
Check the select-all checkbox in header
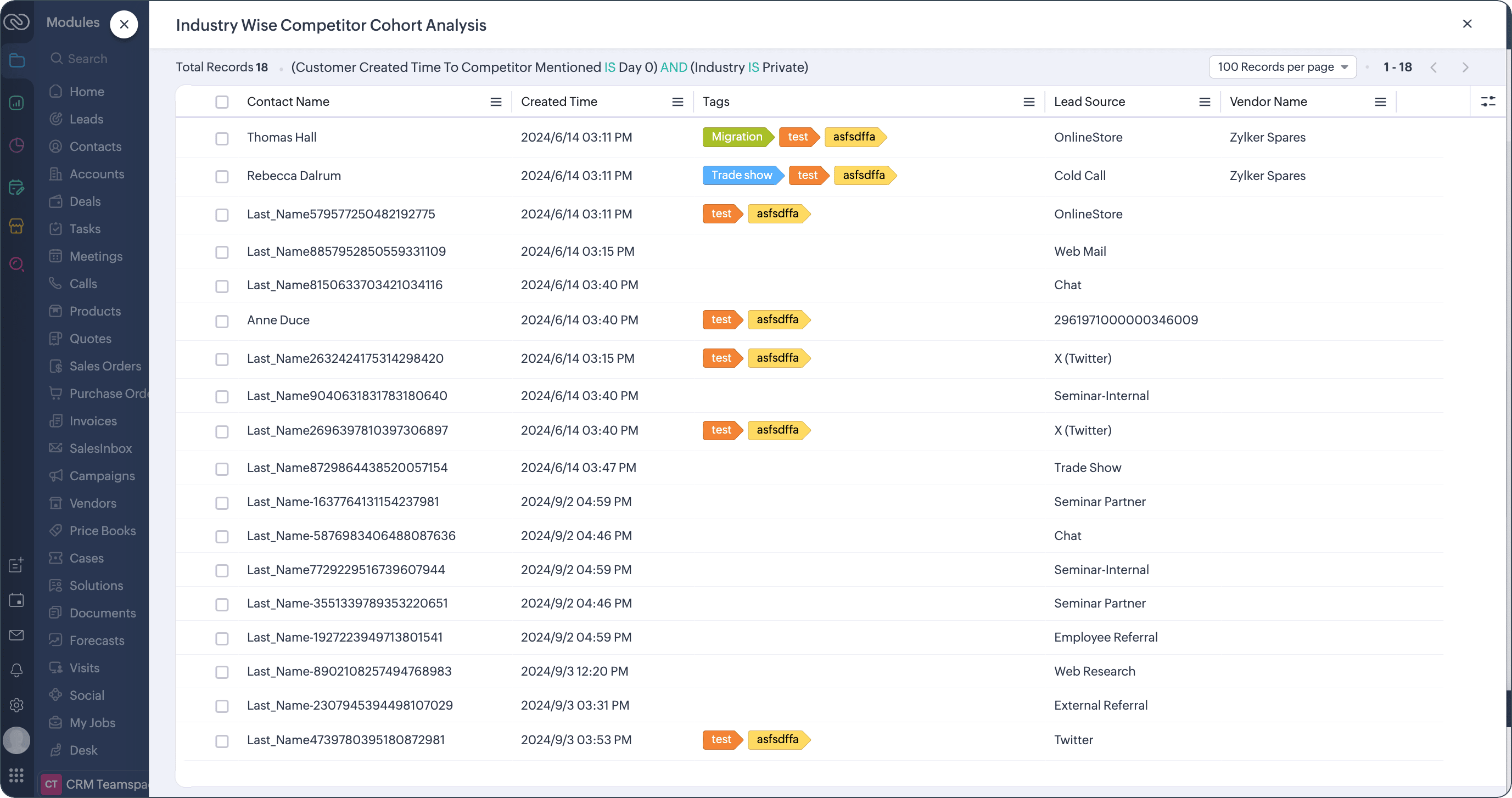coord(221,102)
